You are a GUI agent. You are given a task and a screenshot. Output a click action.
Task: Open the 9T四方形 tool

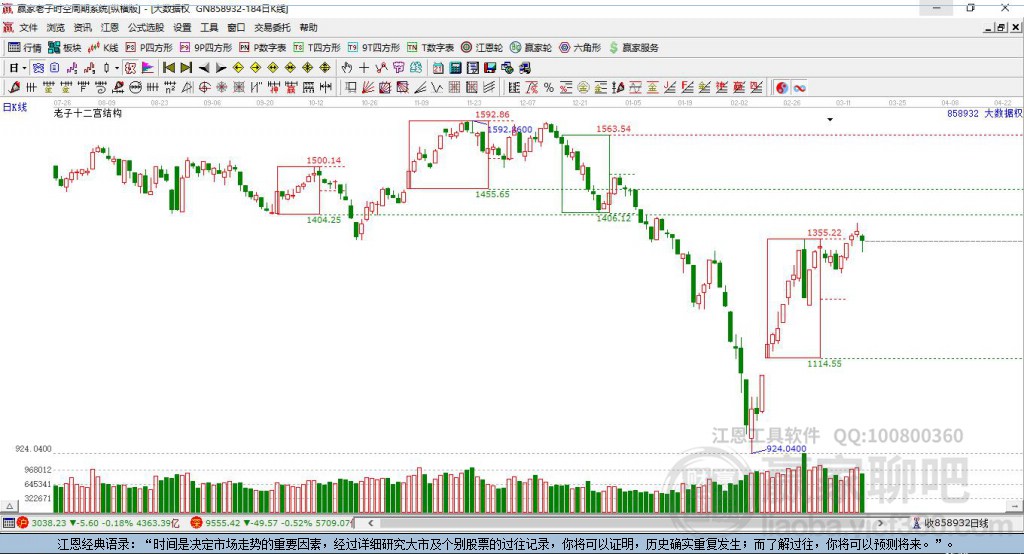pyautogui.click(x=374, y=48)
